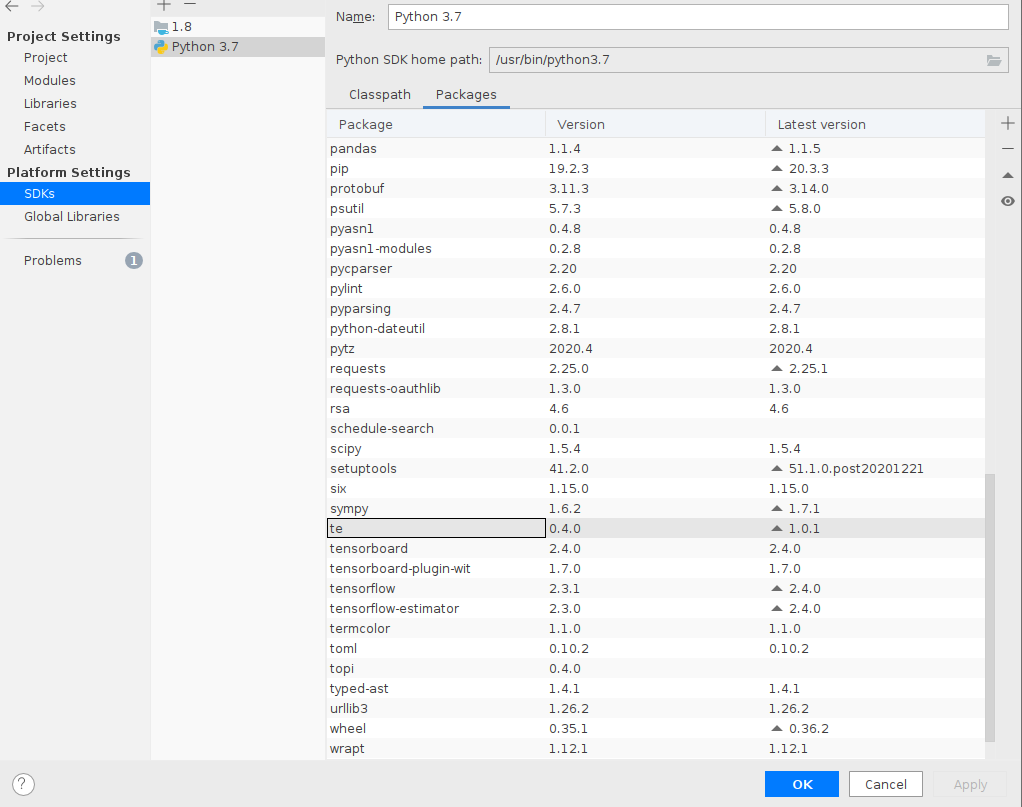The width and height of the screenshot is (1022, 807).
Task: Select the typed-ast package name
Action: click(359, 689)
